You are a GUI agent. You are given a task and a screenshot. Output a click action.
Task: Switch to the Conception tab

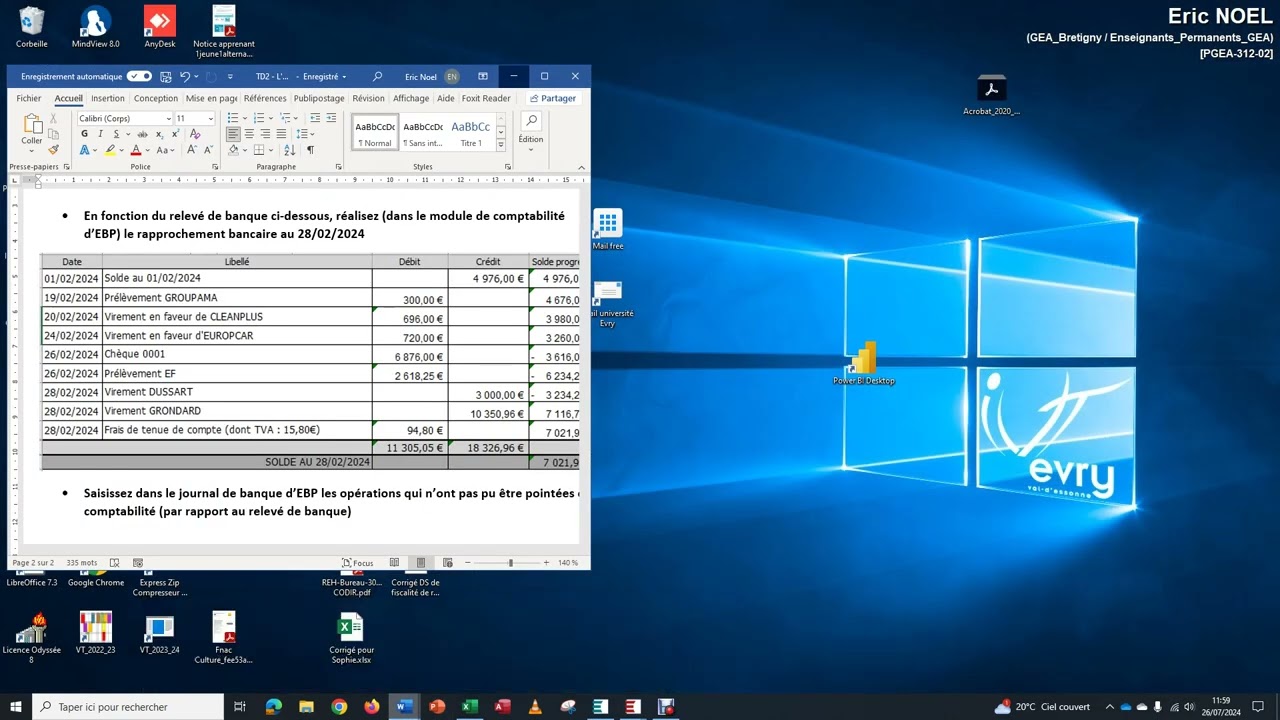coord(156,98)
